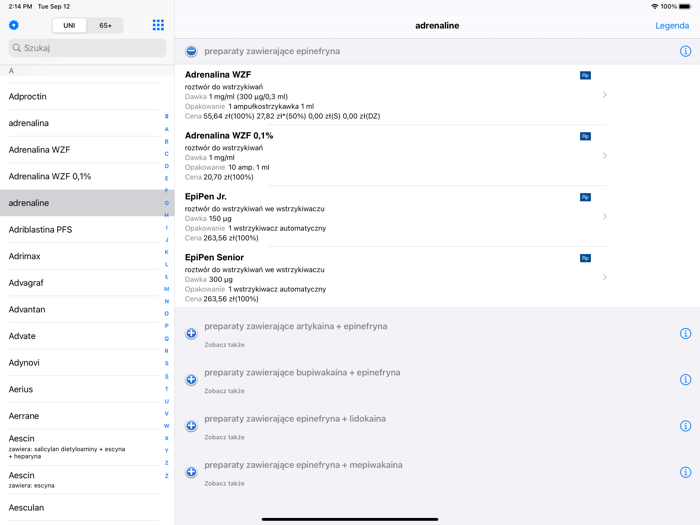This screenshot has height=525, width=700.
Task: Jump to letter X in index
Action: 167,438
